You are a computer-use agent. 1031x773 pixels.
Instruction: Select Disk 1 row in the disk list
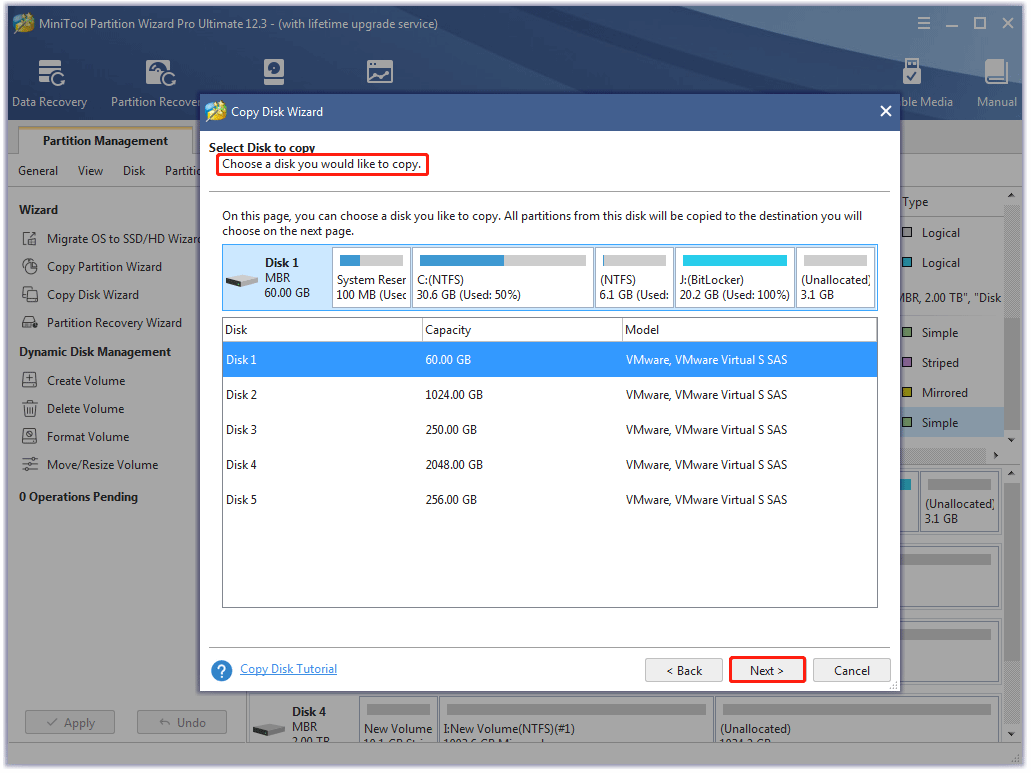pos(550,360)
